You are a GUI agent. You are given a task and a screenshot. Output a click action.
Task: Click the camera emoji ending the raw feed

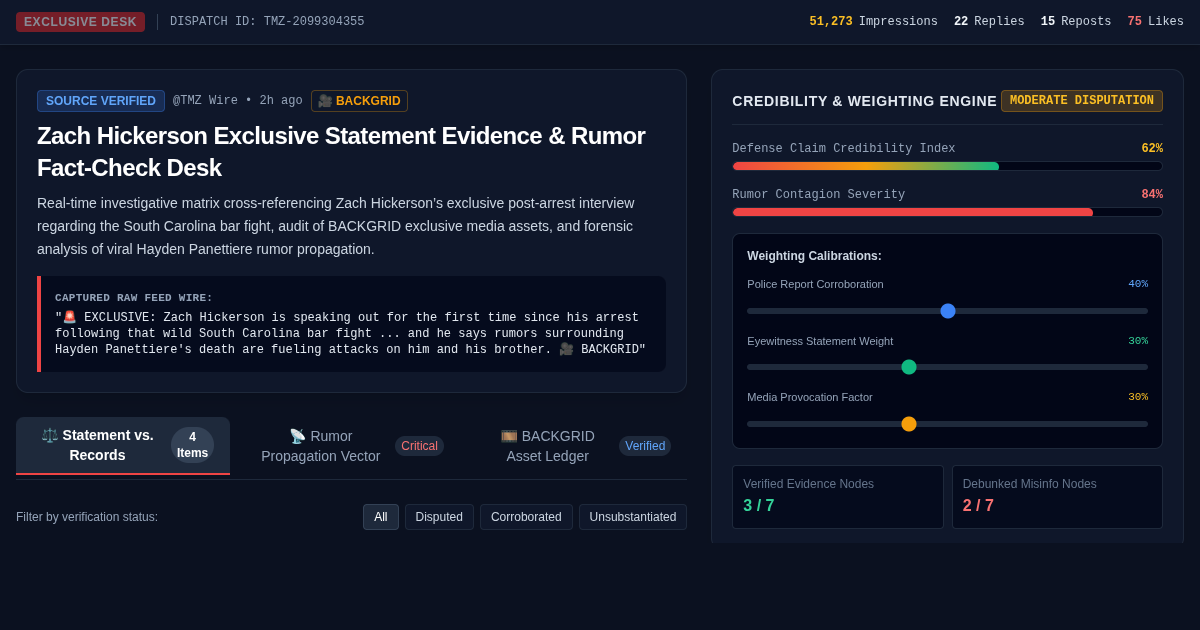click(x=566, y=349)
